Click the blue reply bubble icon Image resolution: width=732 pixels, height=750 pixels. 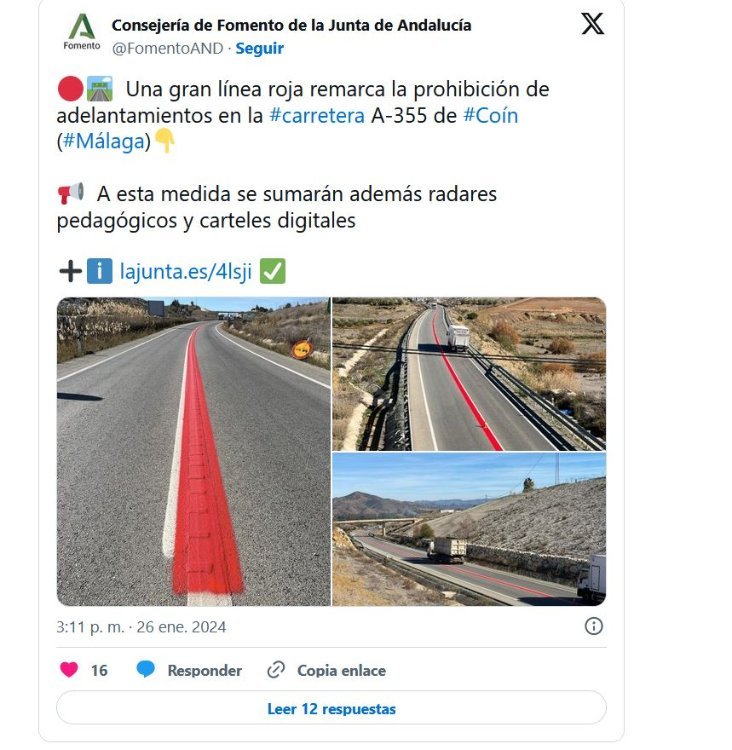point(145,670)
